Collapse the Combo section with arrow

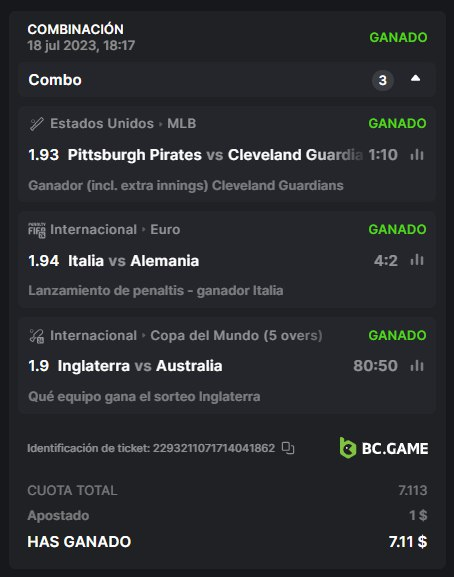[415, 78]
